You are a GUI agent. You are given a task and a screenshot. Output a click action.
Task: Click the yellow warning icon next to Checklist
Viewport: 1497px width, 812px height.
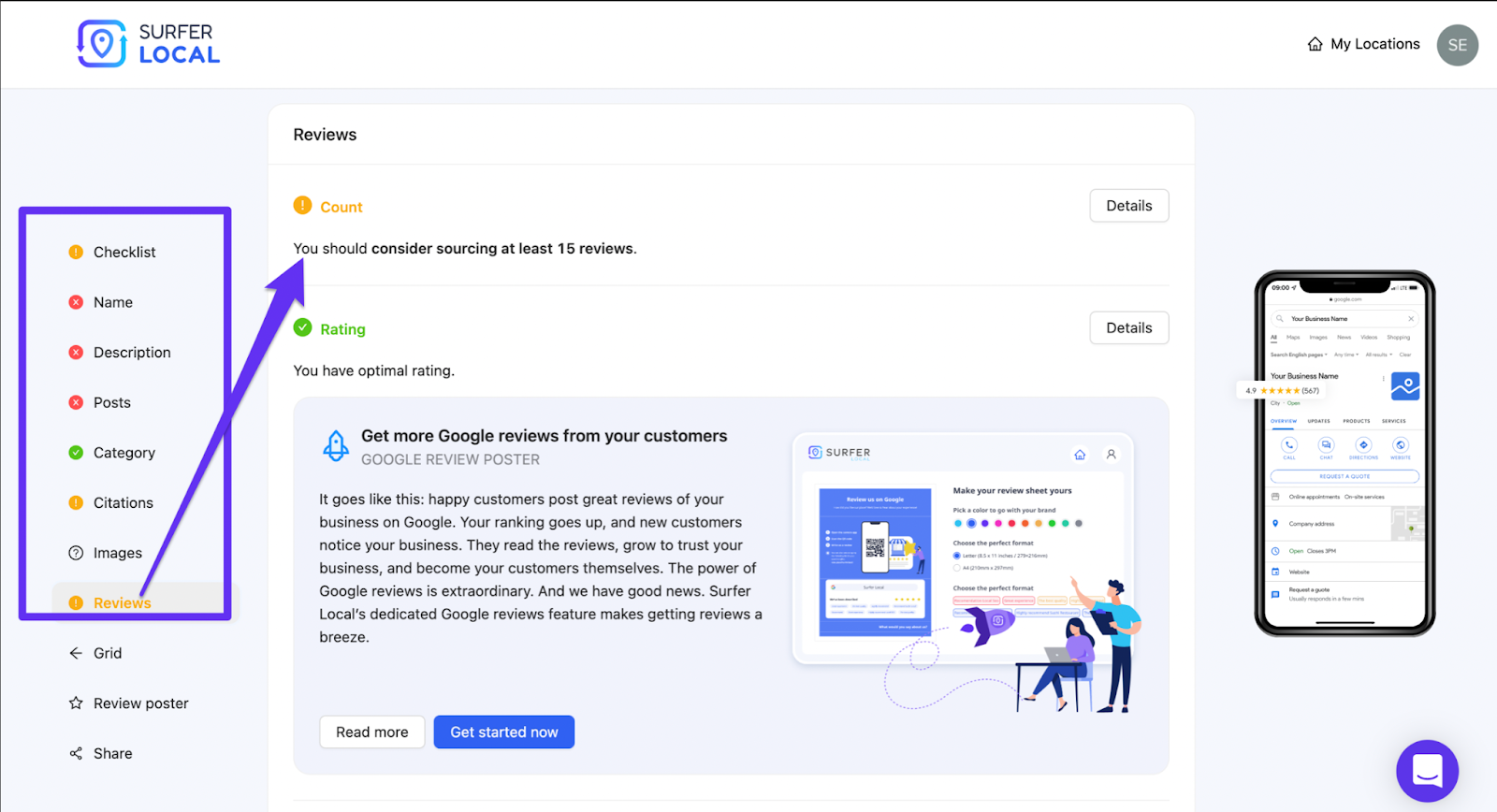(x=76, y=252)
